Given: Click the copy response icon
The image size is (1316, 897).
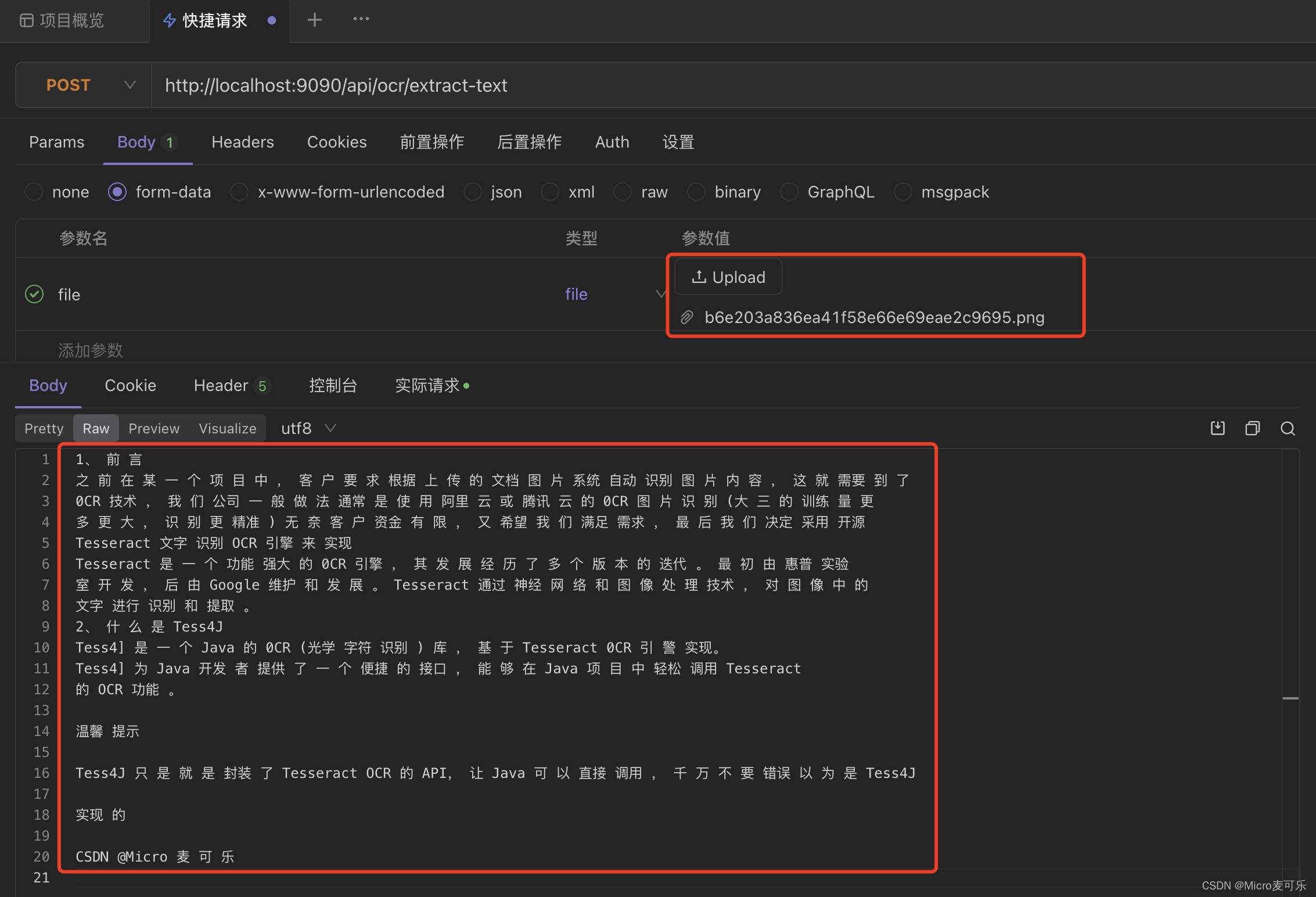Looking at the screenshot, I should (1252, 428).
